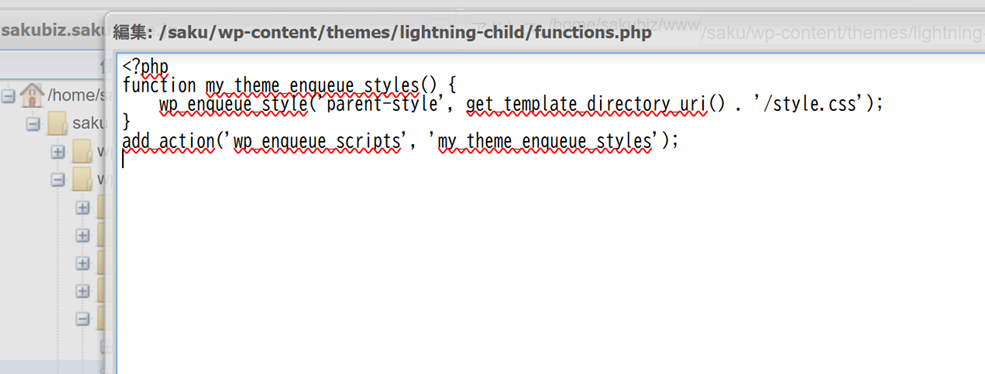Click the sakubiz.saku title at top left

coord(52,31)
